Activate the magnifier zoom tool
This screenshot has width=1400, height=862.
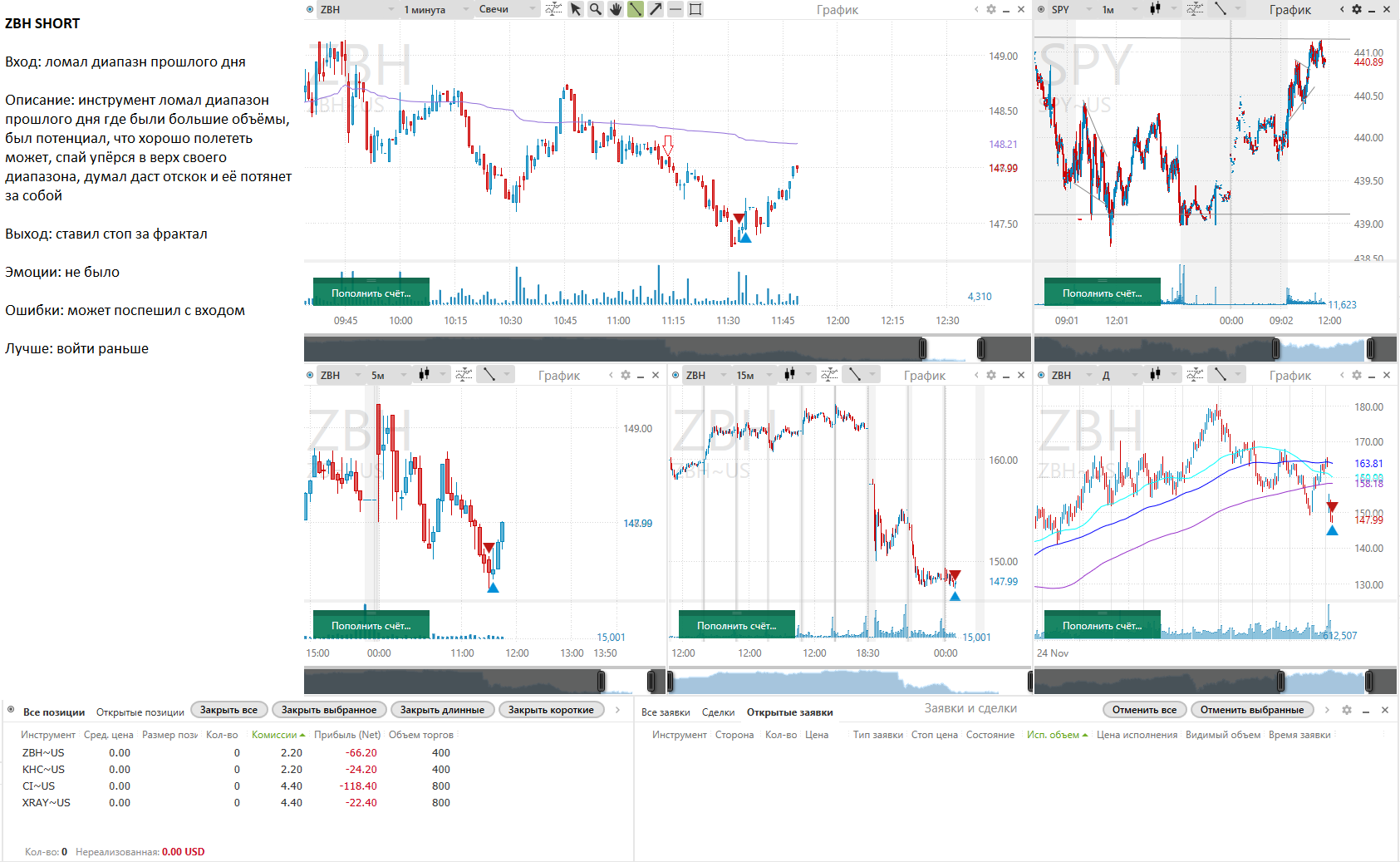[595, 9]
